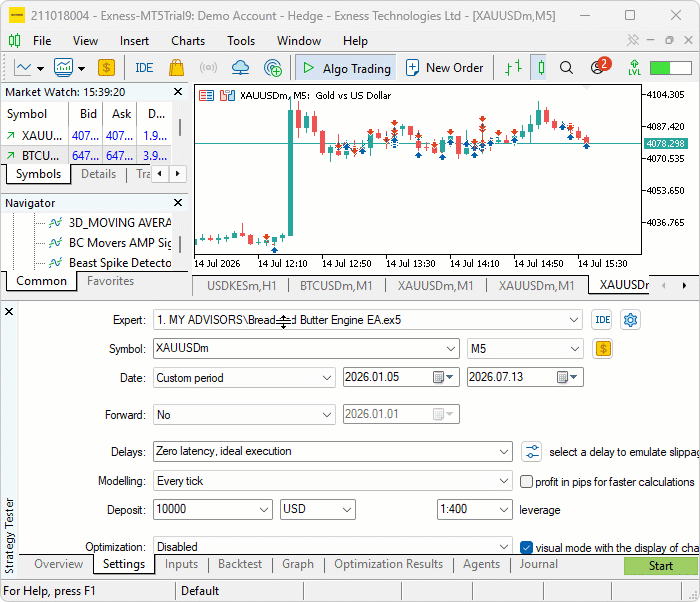This screenshot has height=602, width=700.
Task: Expand the 1:400 leverage dropdown
Action: coord(504,510)
